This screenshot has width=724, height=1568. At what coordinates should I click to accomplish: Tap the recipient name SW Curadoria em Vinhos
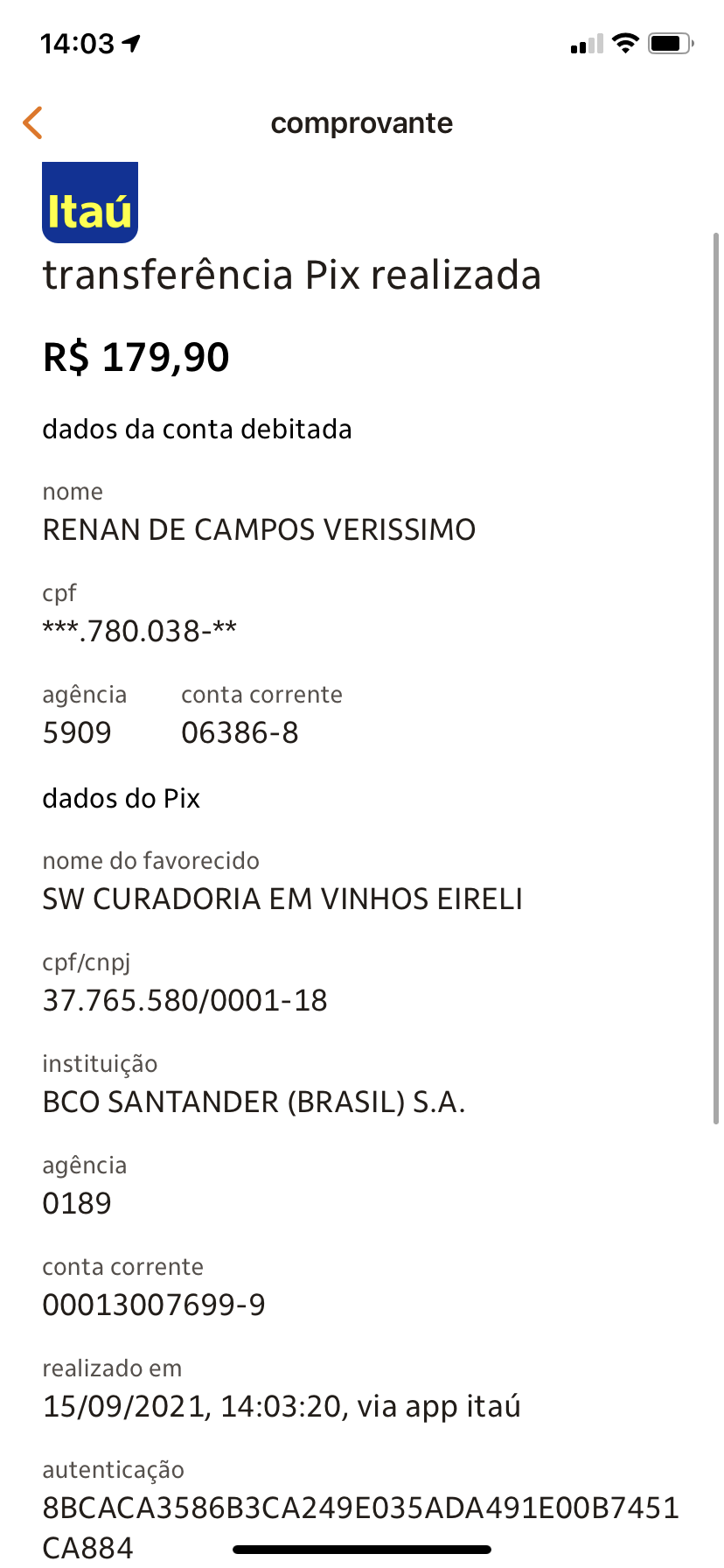[282, 899]
